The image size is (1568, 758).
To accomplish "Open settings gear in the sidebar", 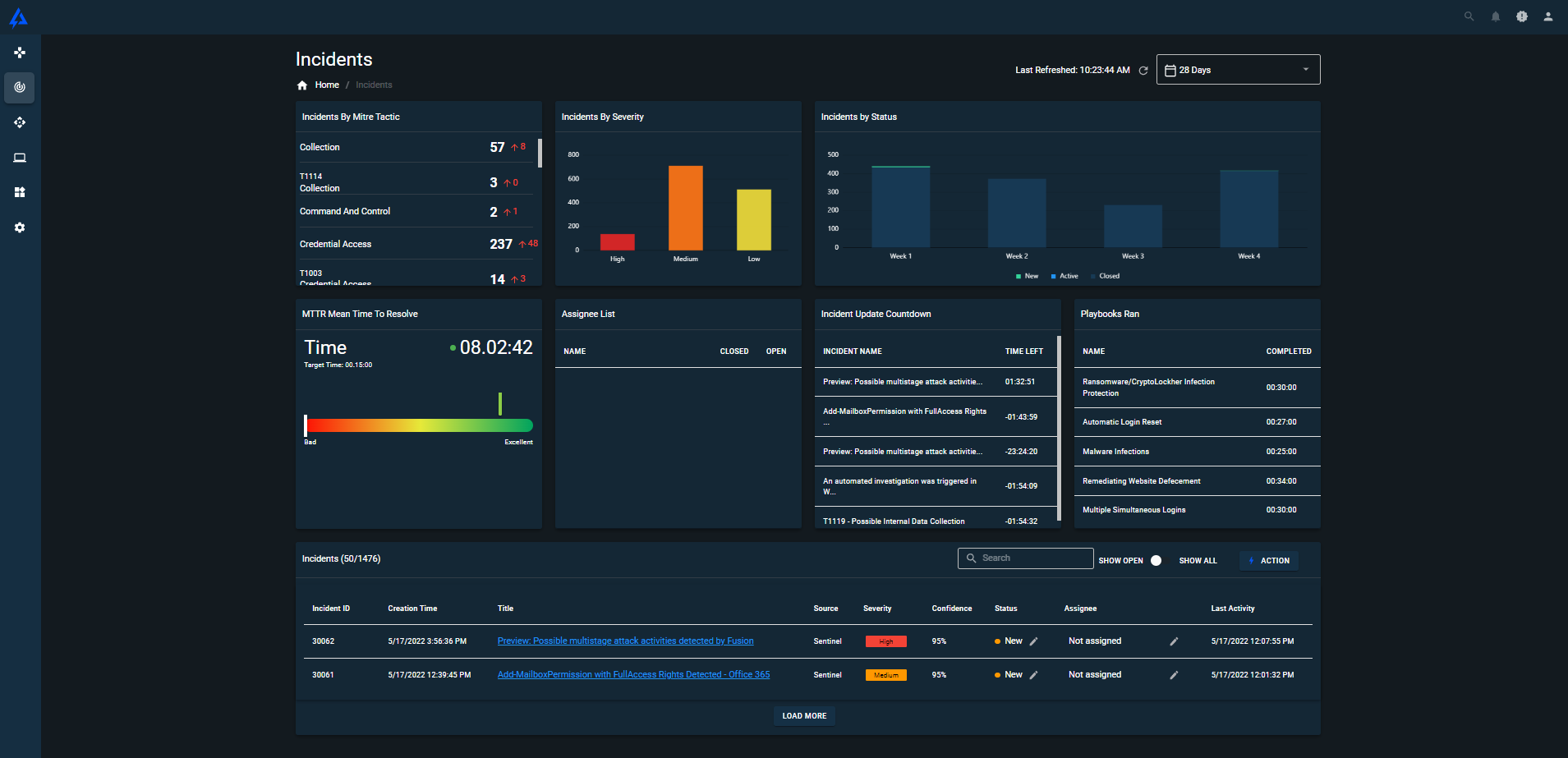I will point(20,227).
